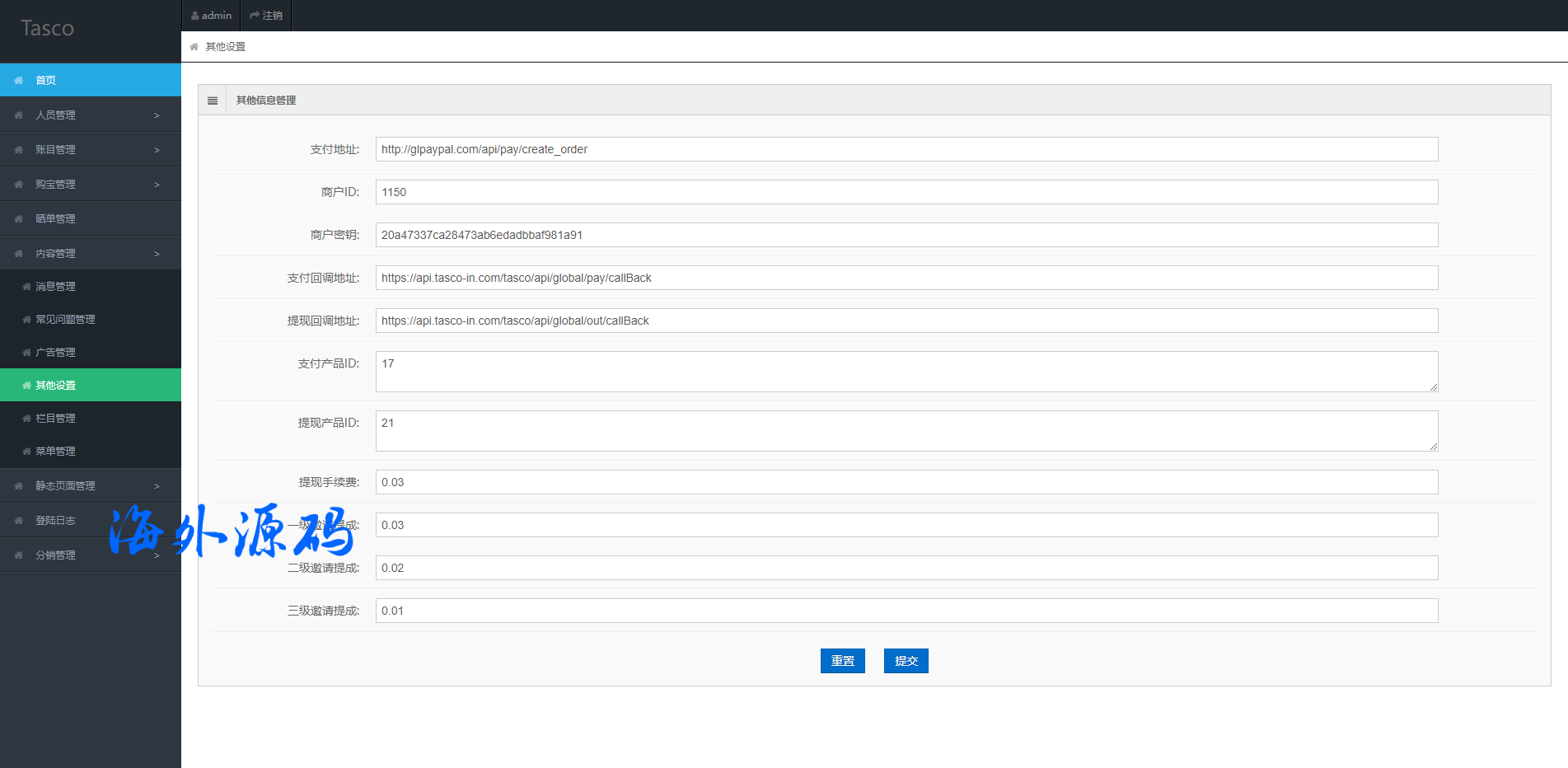Expand the 账目管理 menu chevron
The width and height of the screenshot is (1568, 768).
click(157, 150)
